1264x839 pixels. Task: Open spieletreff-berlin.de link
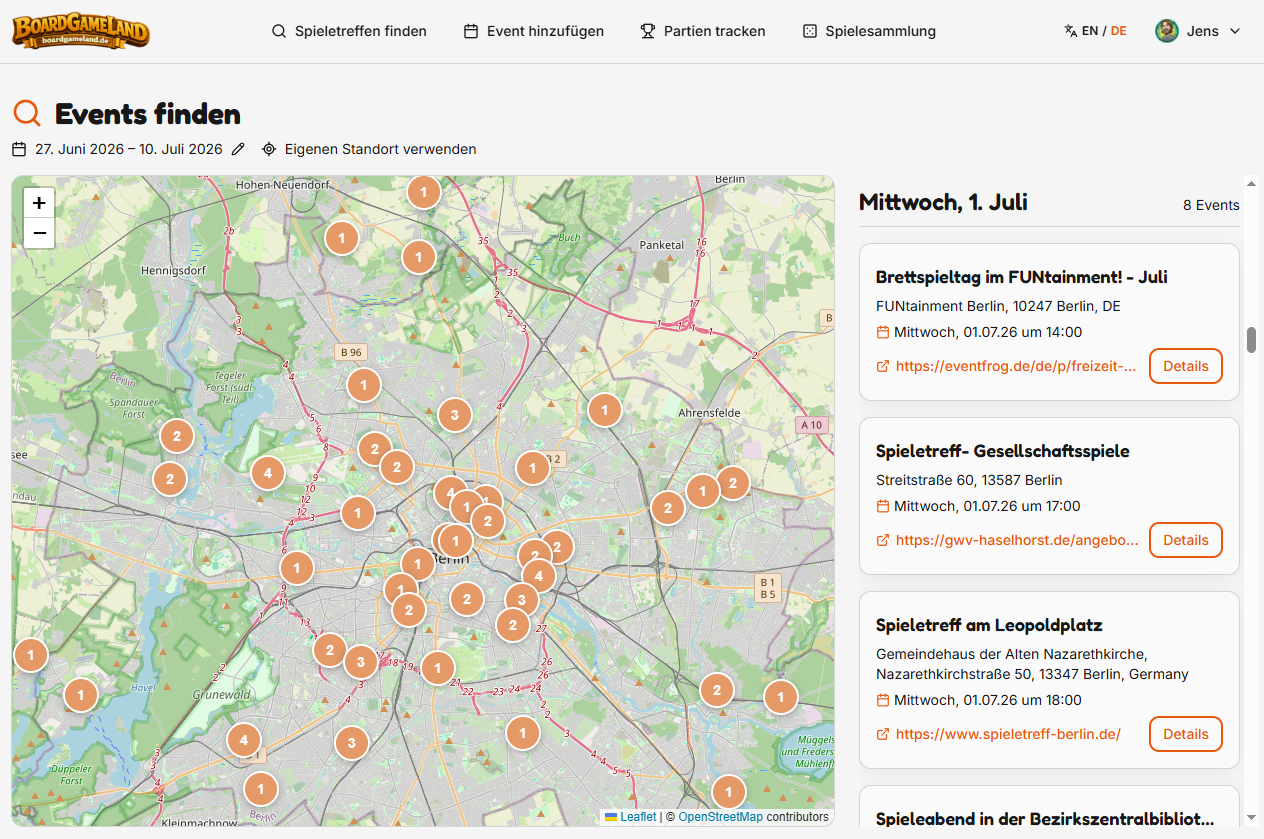1008,734
